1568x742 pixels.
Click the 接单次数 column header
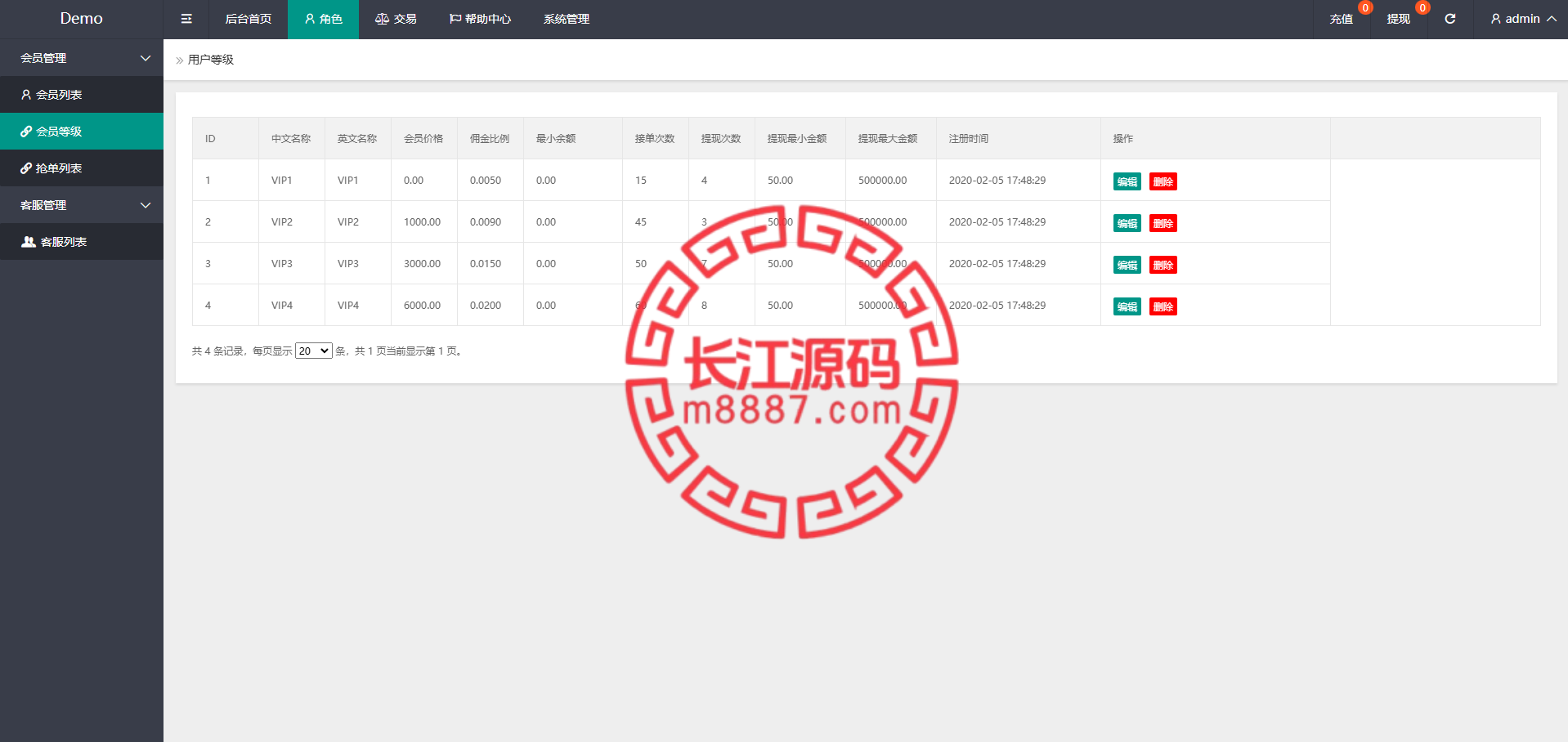point(655,139)
